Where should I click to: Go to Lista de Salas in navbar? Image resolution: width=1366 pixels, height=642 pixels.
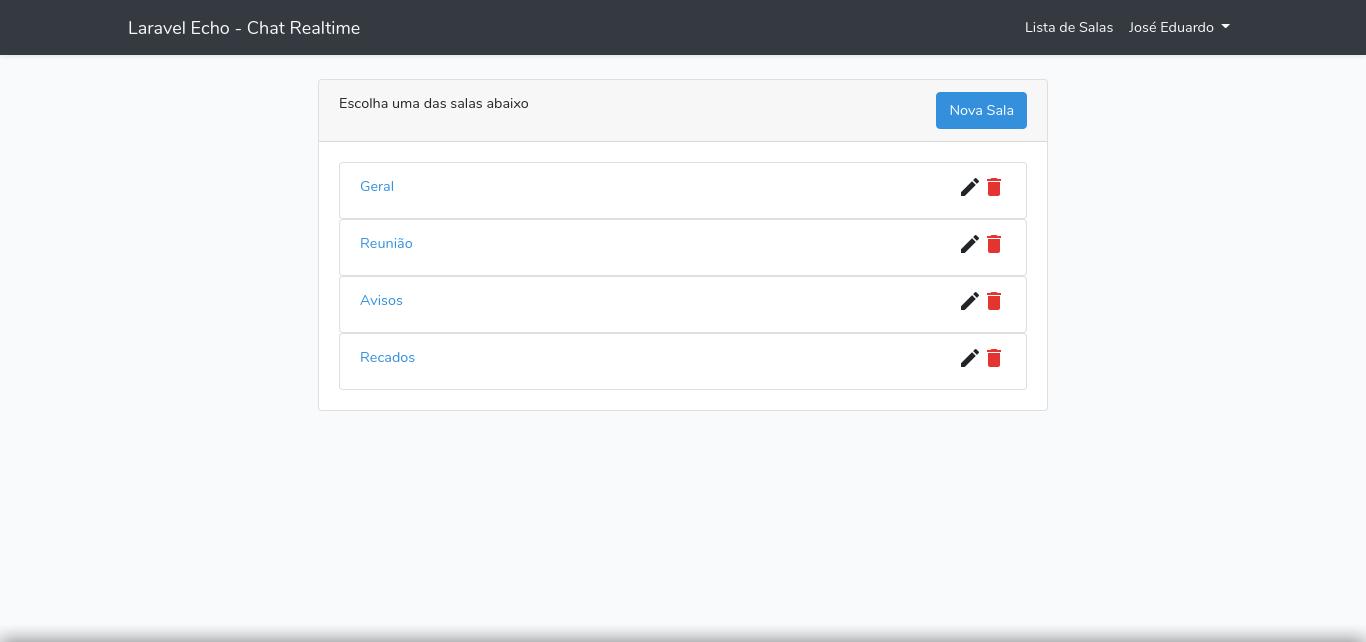(x=1069, y=27)
